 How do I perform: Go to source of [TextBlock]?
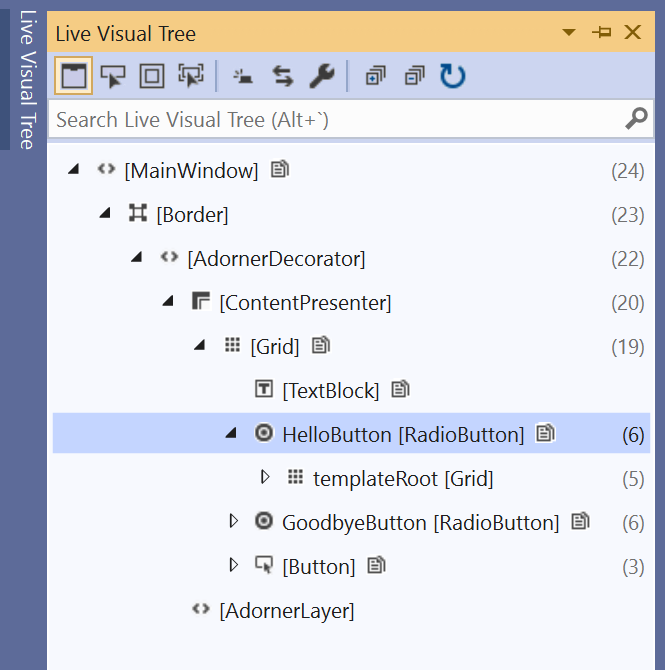pyautogui.click(x=400, y=389)
